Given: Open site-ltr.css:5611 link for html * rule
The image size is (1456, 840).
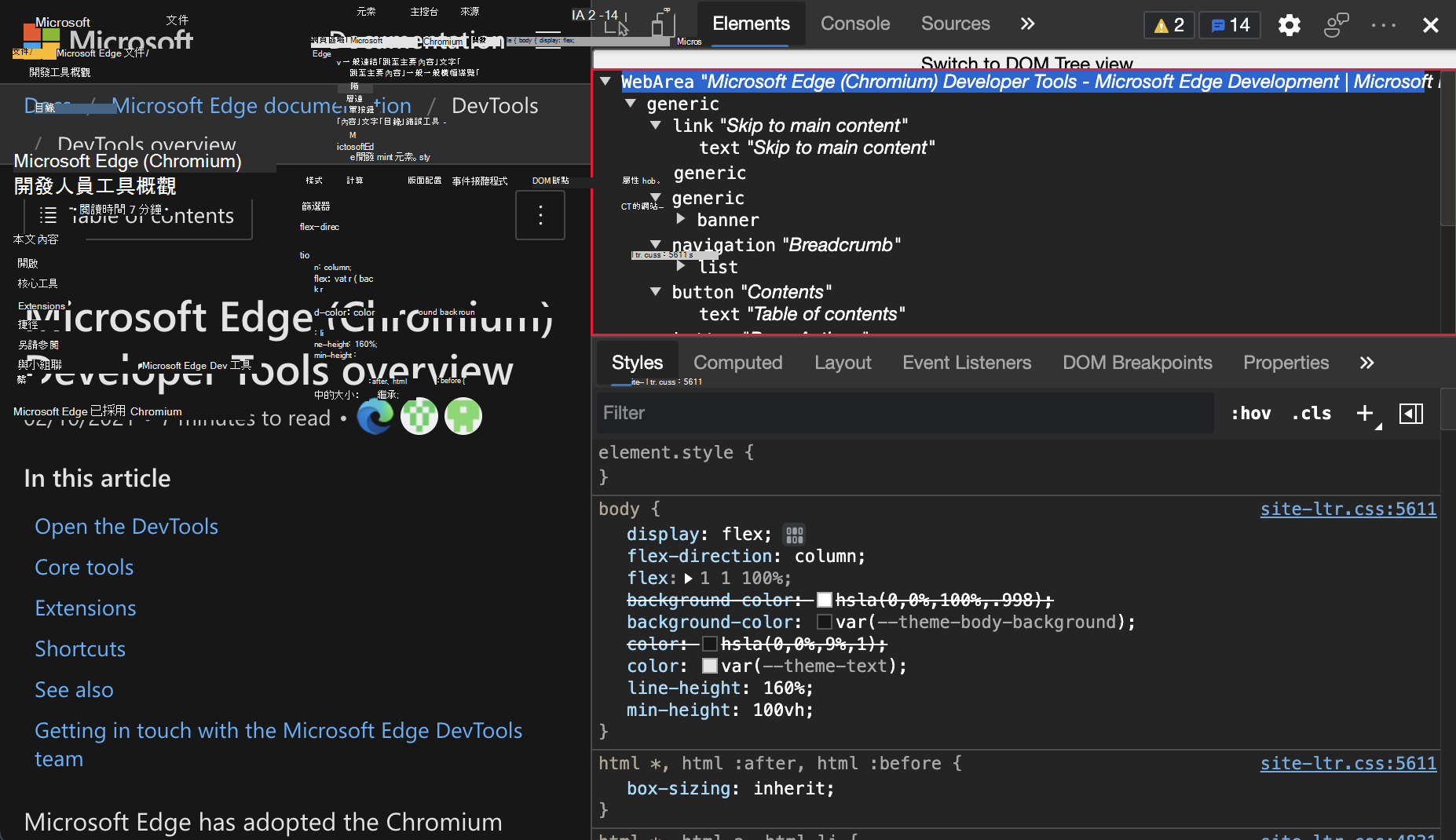Looking at the screenshot, I should 1348,763.
